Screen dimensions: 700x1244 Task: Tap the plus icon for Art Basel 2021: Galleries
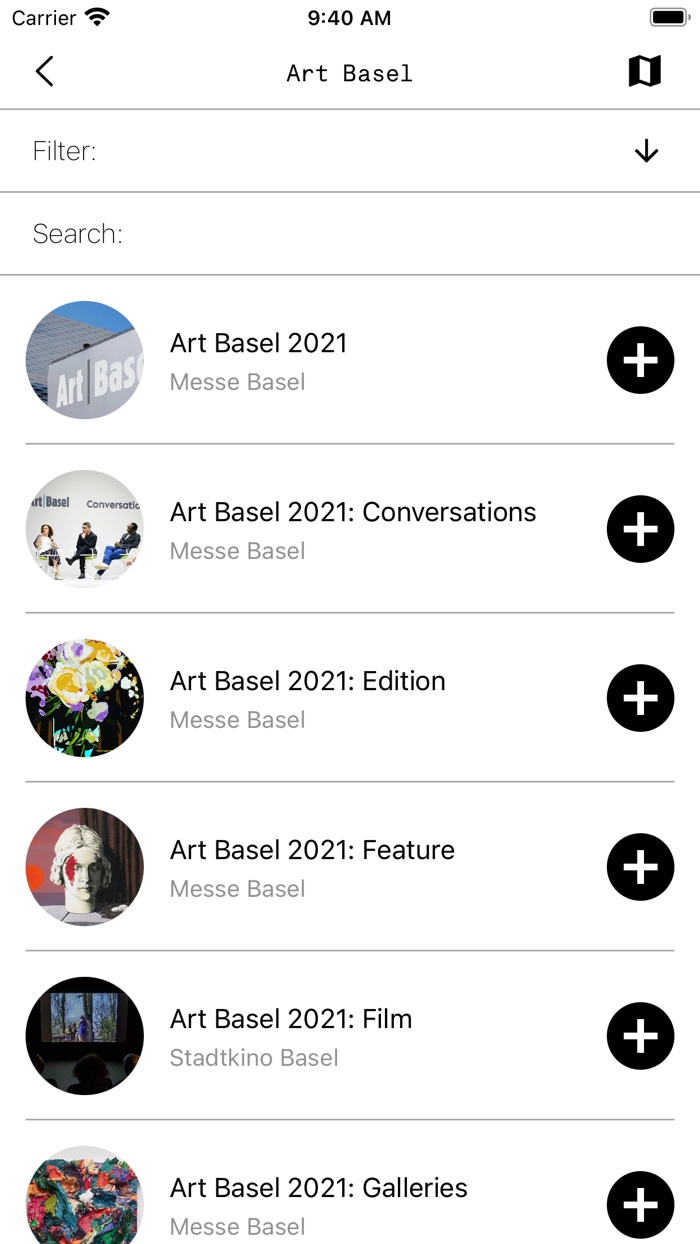tap(640, 1205)
